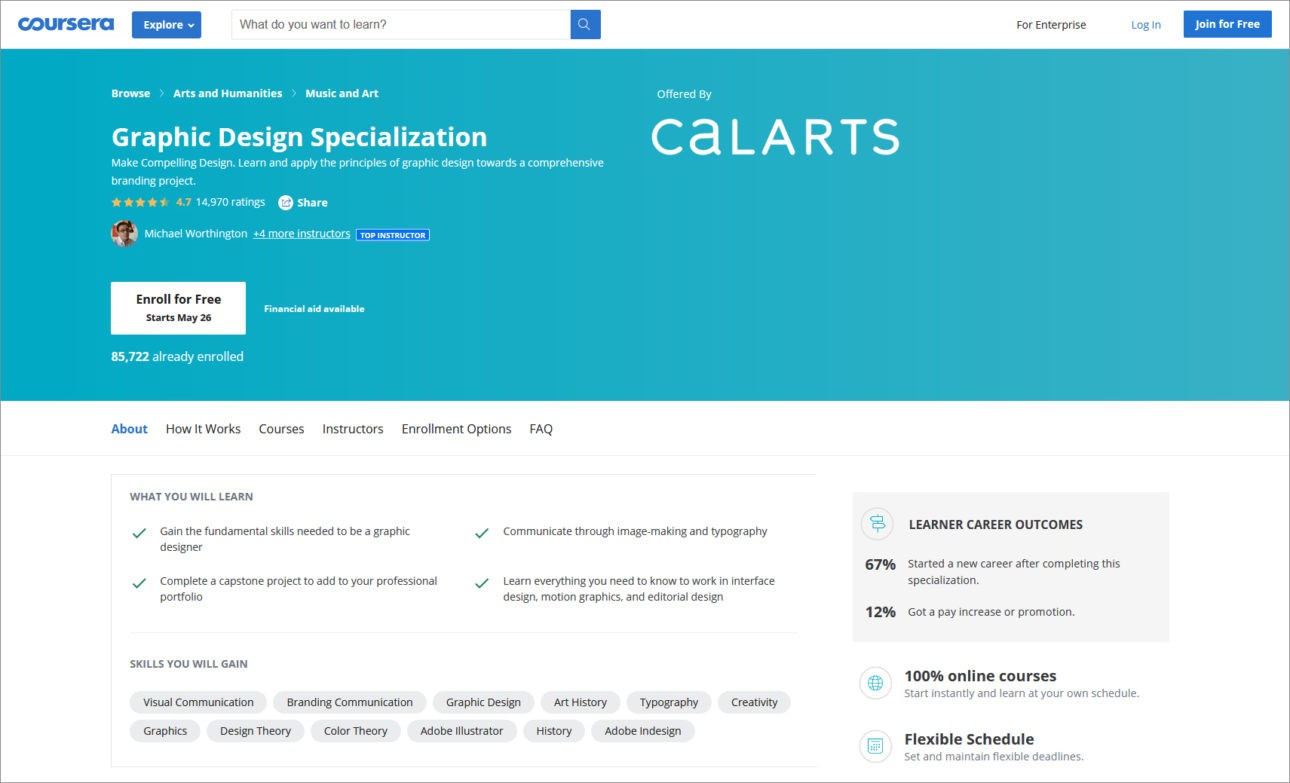Click Michael Worthington's avatar photo

pyautogui.click(x=124, y=234)
